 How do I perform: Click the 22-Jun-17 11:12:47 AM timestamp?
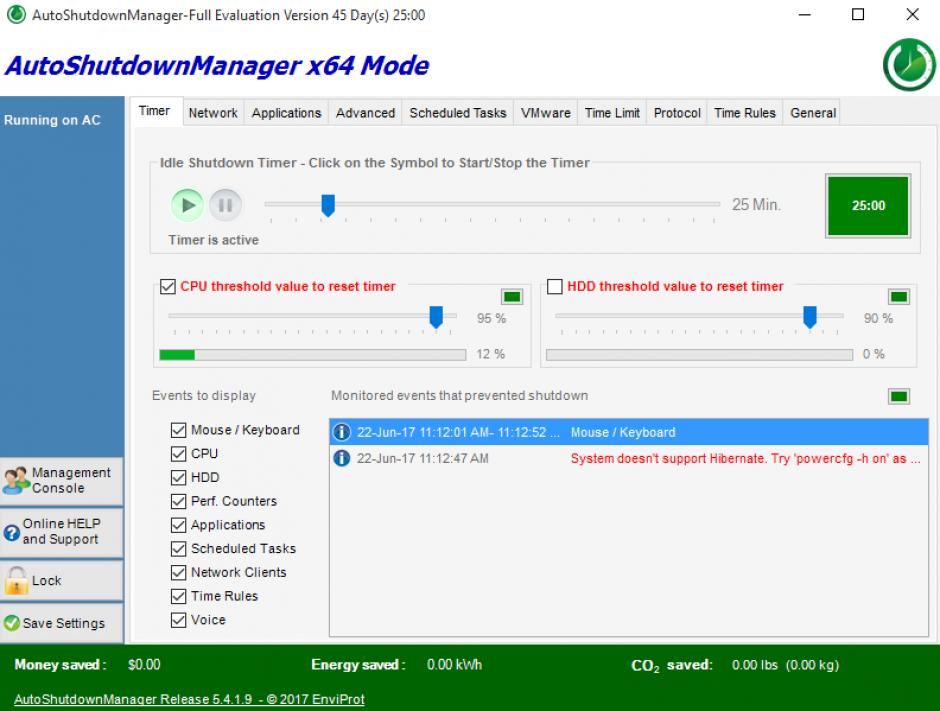tap(423, 458)
